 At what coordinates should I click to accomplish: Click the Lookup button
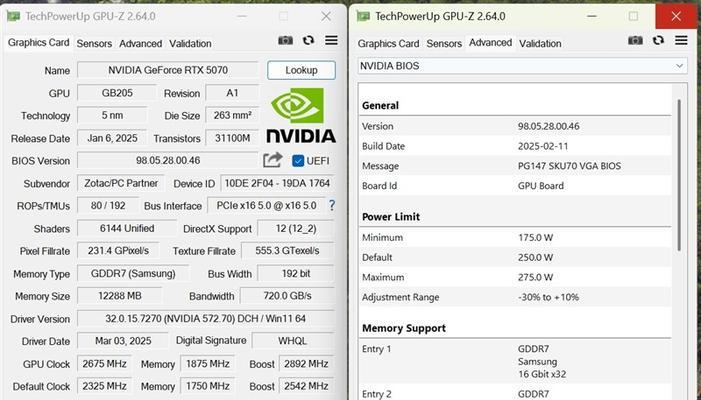coord(301,70)
